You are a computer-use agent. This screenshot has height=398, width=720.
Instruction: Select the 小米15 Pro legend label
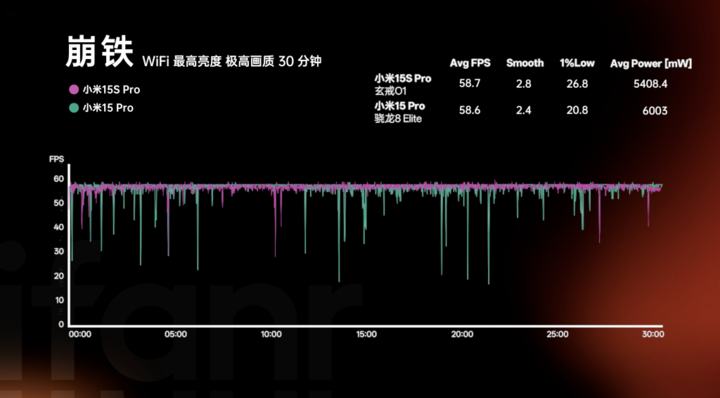pos(108,108)
